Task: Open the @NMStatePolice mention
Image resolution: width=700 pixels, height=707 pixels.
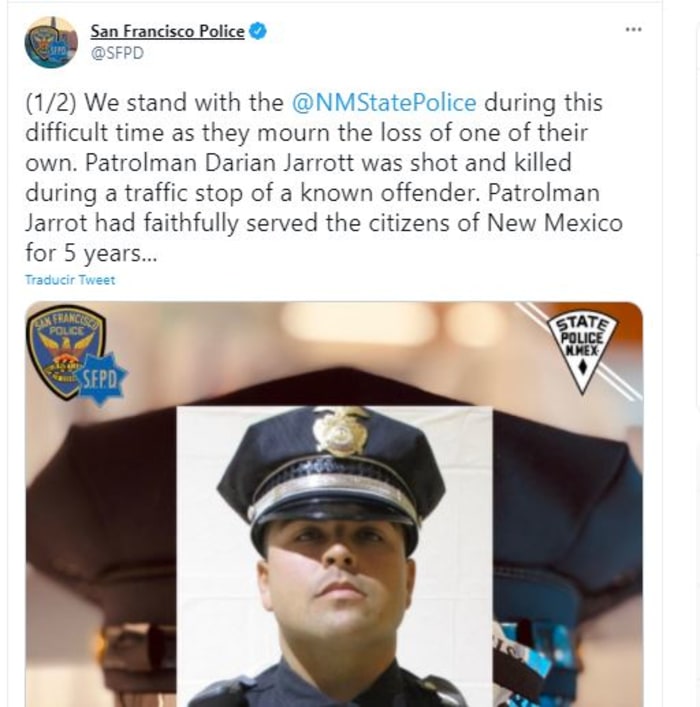Action: pos(384,102)
